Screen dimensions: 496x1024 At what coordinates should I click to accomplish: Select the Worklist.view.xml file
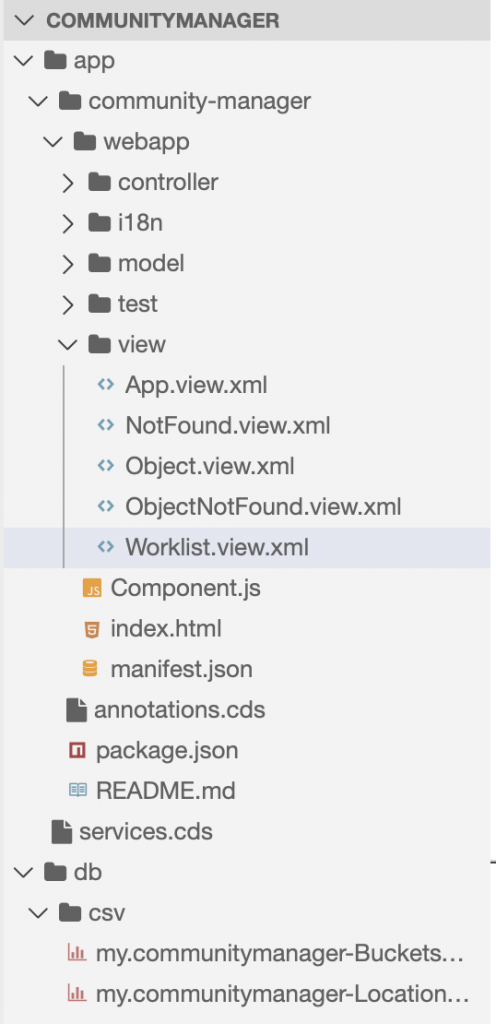coord(247,547)
